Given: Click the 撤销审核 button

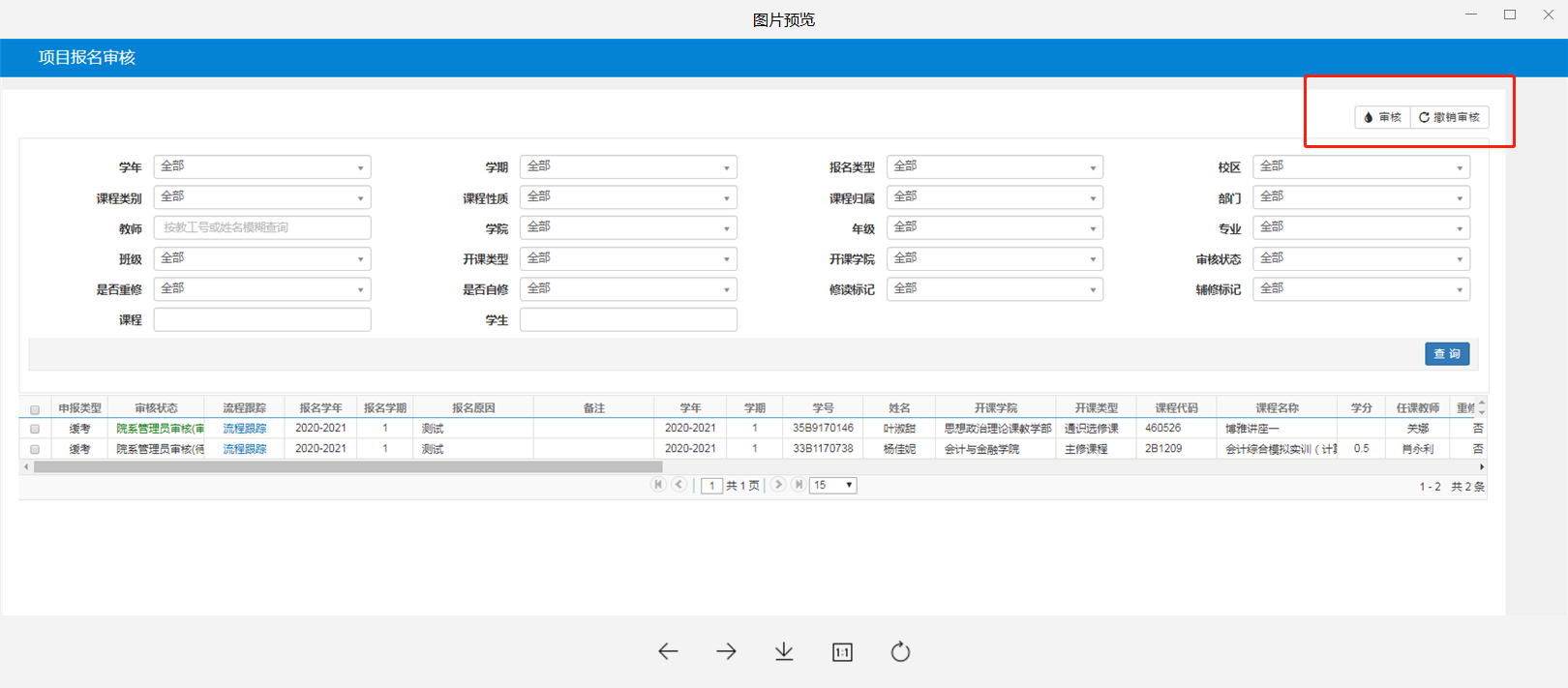Looking at the screenshot, I should click(1449, 117).
